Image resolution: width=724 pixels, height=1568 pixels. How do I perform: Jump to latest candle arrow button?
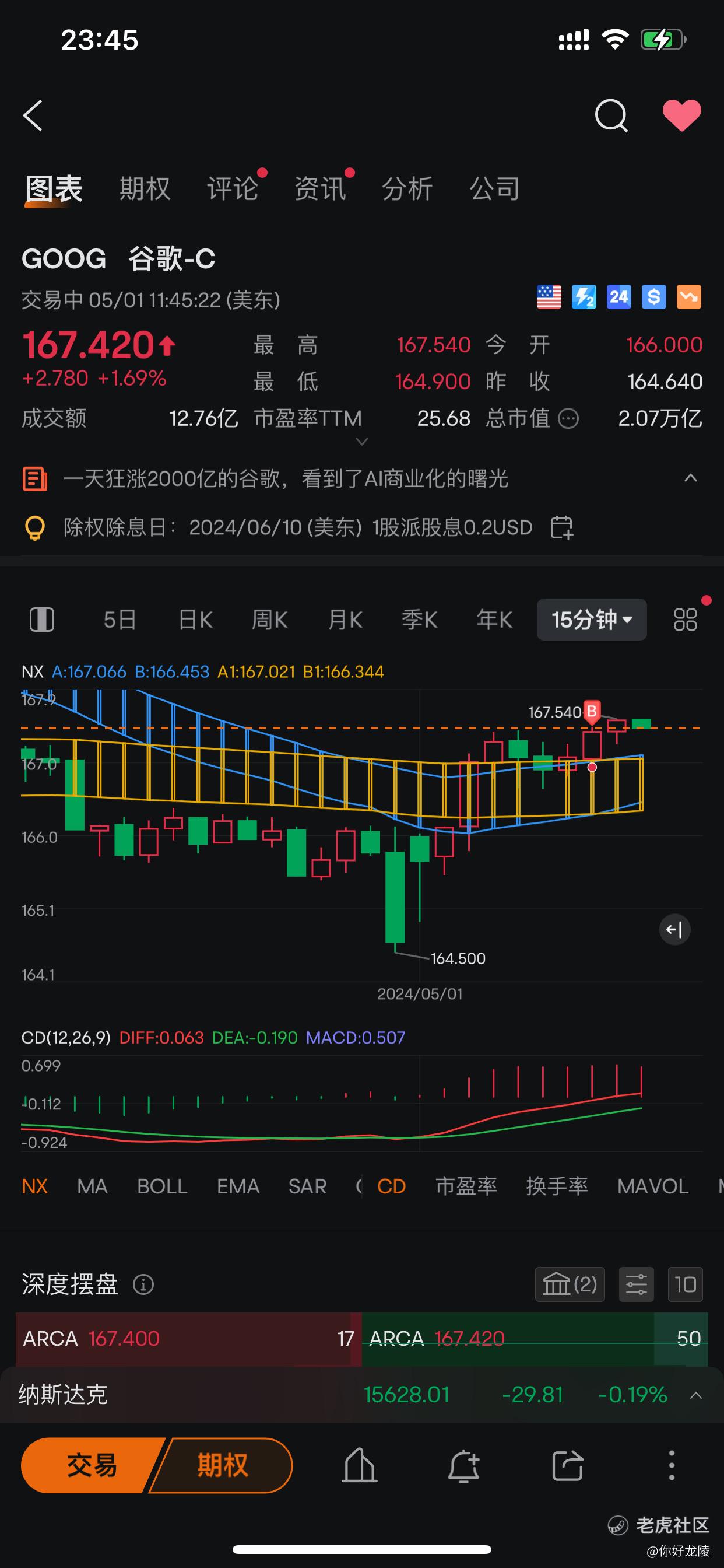(x=674, y=929)
